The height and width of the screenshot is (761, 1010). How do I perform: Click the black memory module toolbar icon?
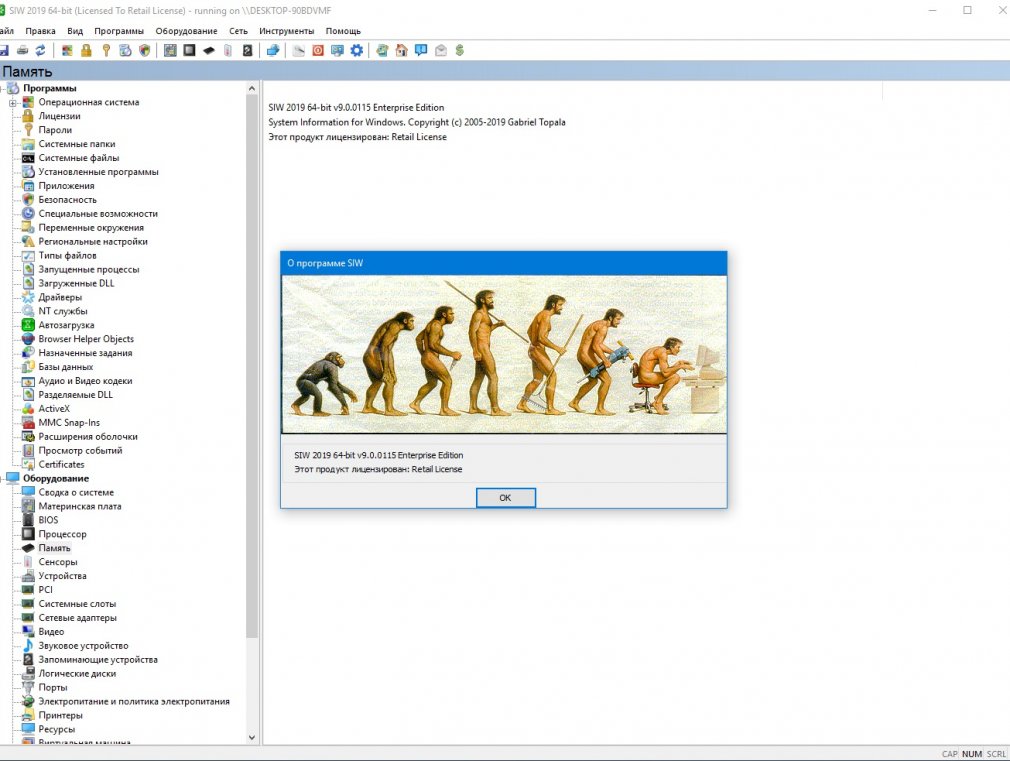click(x=209, y=50)
